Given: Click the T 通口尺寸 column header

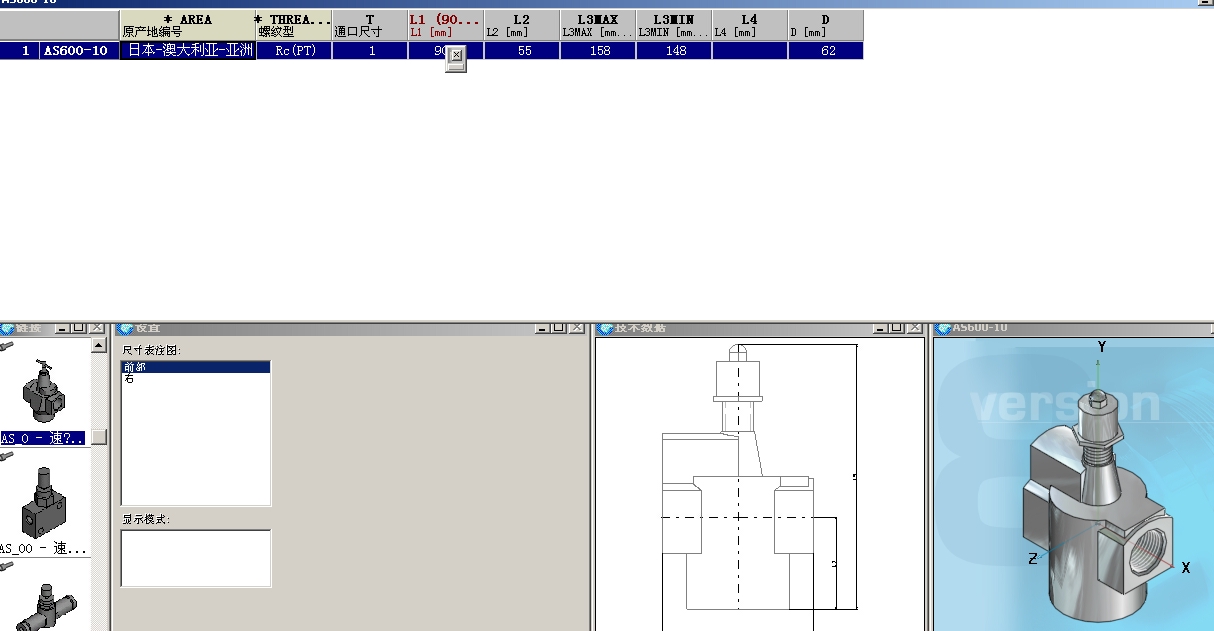Looking at the screenshot, I should 370,26.
